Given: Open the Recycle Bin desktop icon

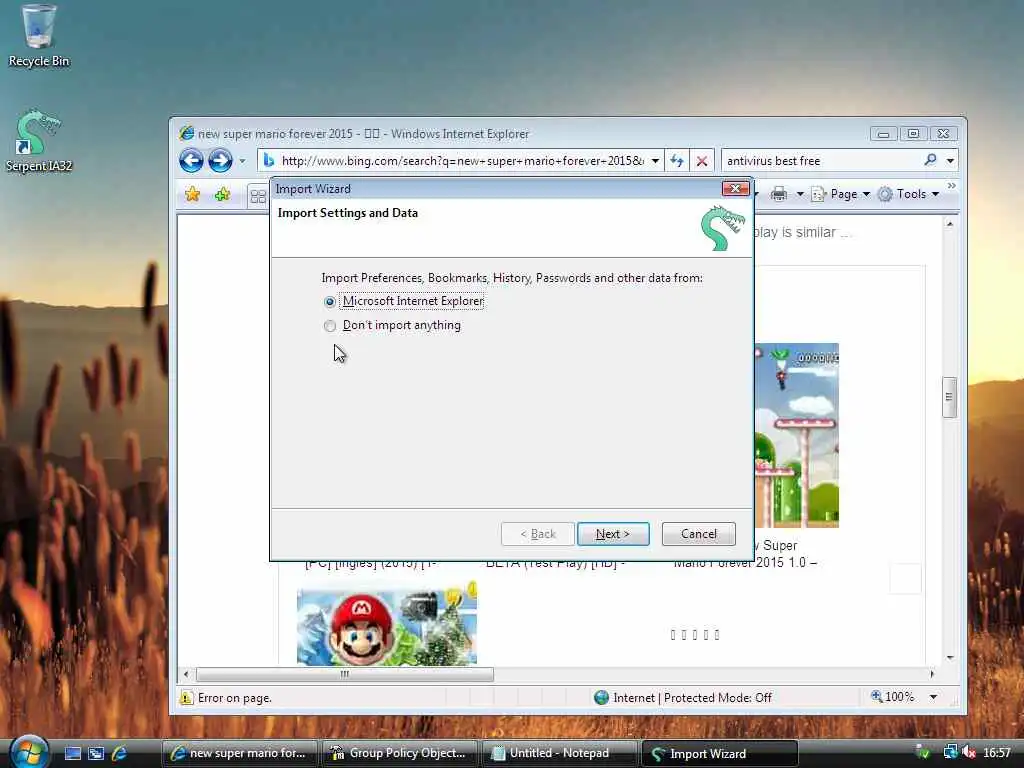Looking at the screenshot, I should [38, 36].
